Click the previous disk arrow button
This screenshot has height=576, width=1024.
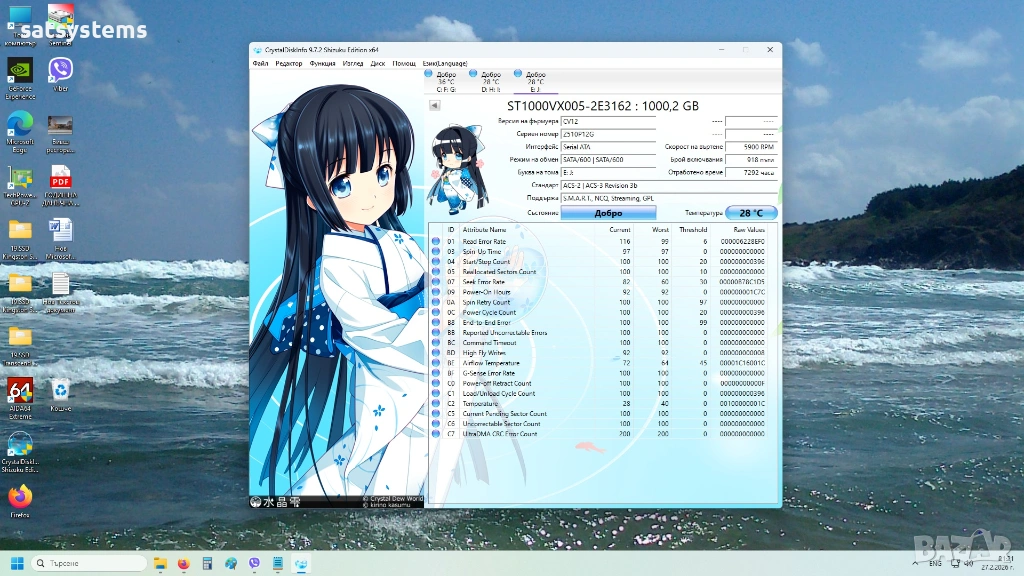[435, 105]
